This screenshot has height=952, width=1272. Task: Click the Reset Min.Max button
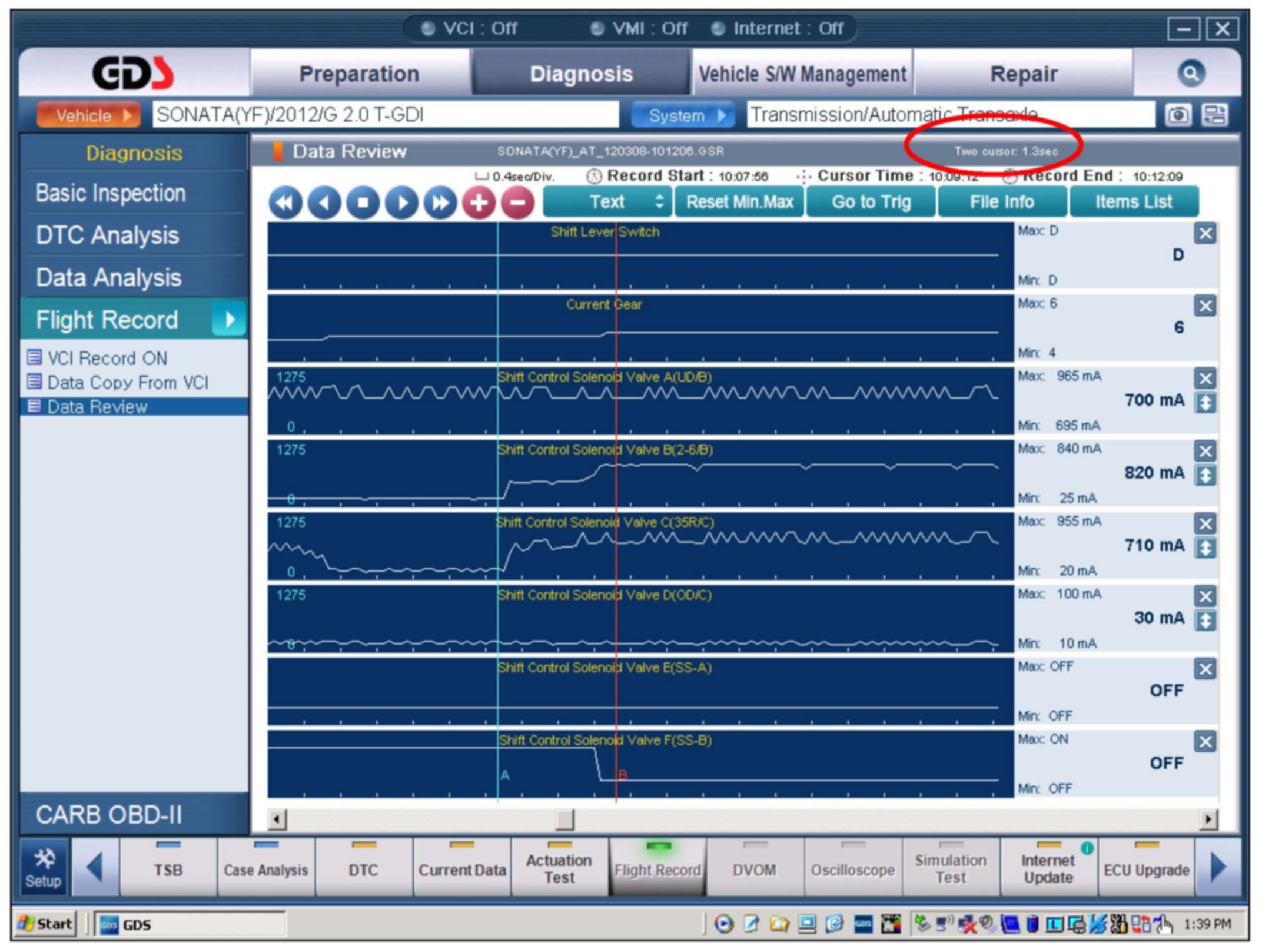click(739, 202)
